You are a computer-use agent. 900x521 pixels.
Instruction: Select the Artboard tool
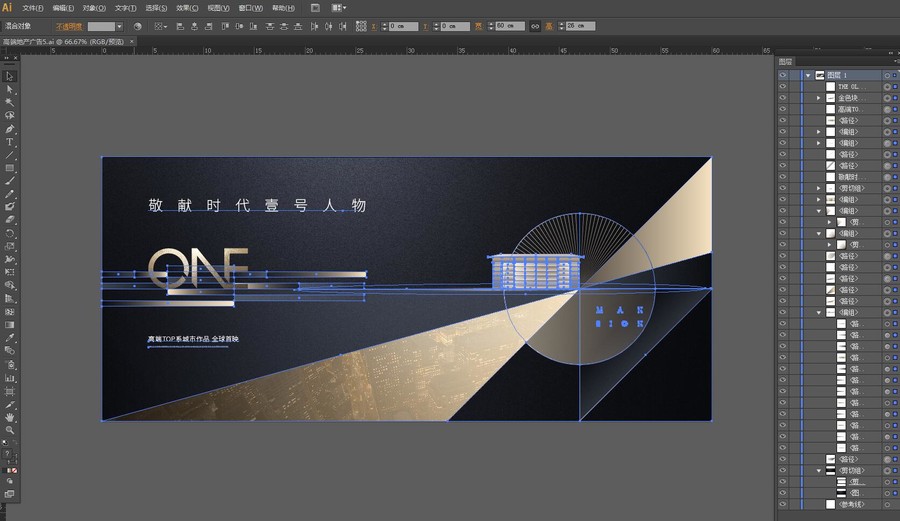tap(10, 391)
